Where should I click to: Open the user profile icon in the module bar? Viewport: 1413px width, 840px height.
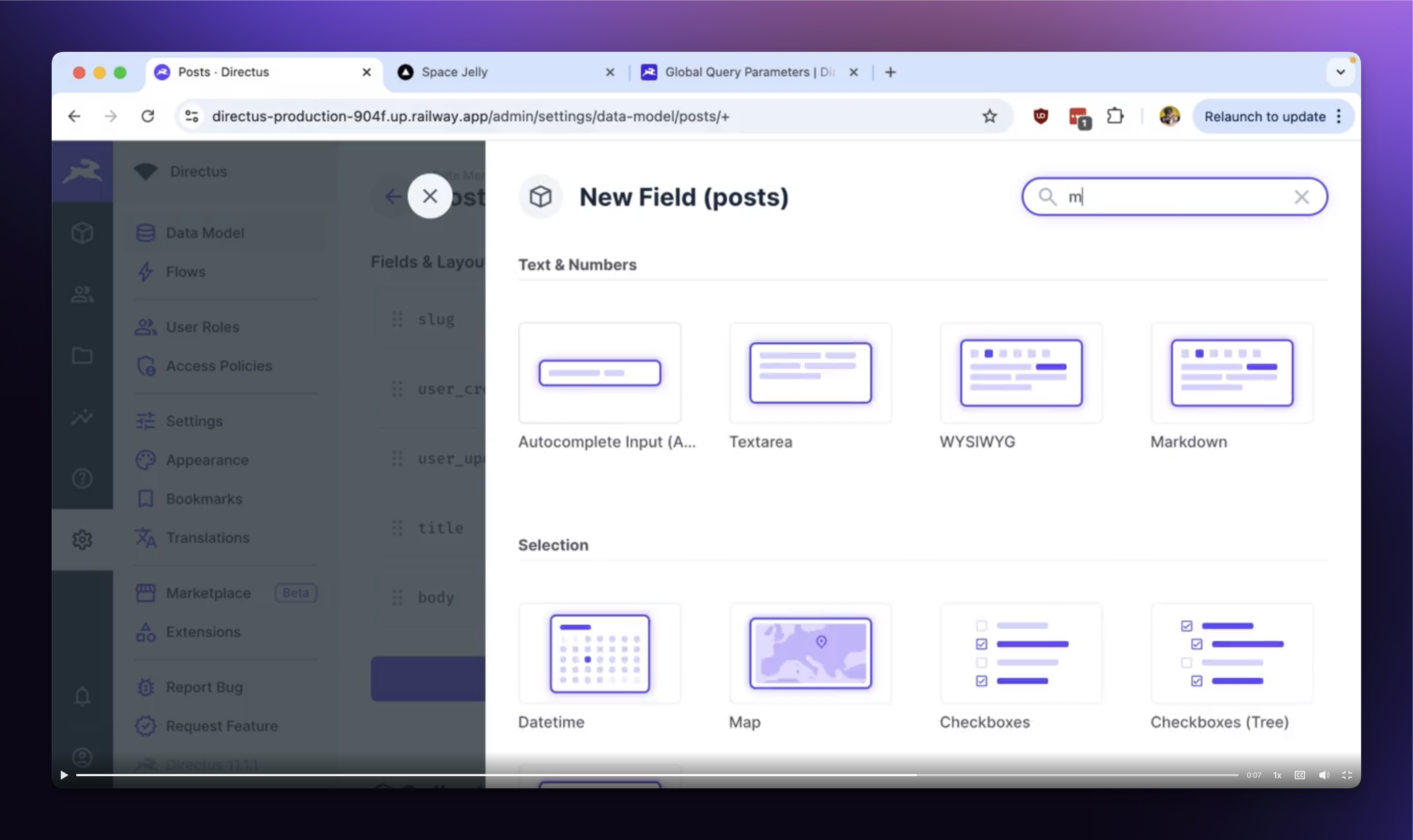point(82,757)
